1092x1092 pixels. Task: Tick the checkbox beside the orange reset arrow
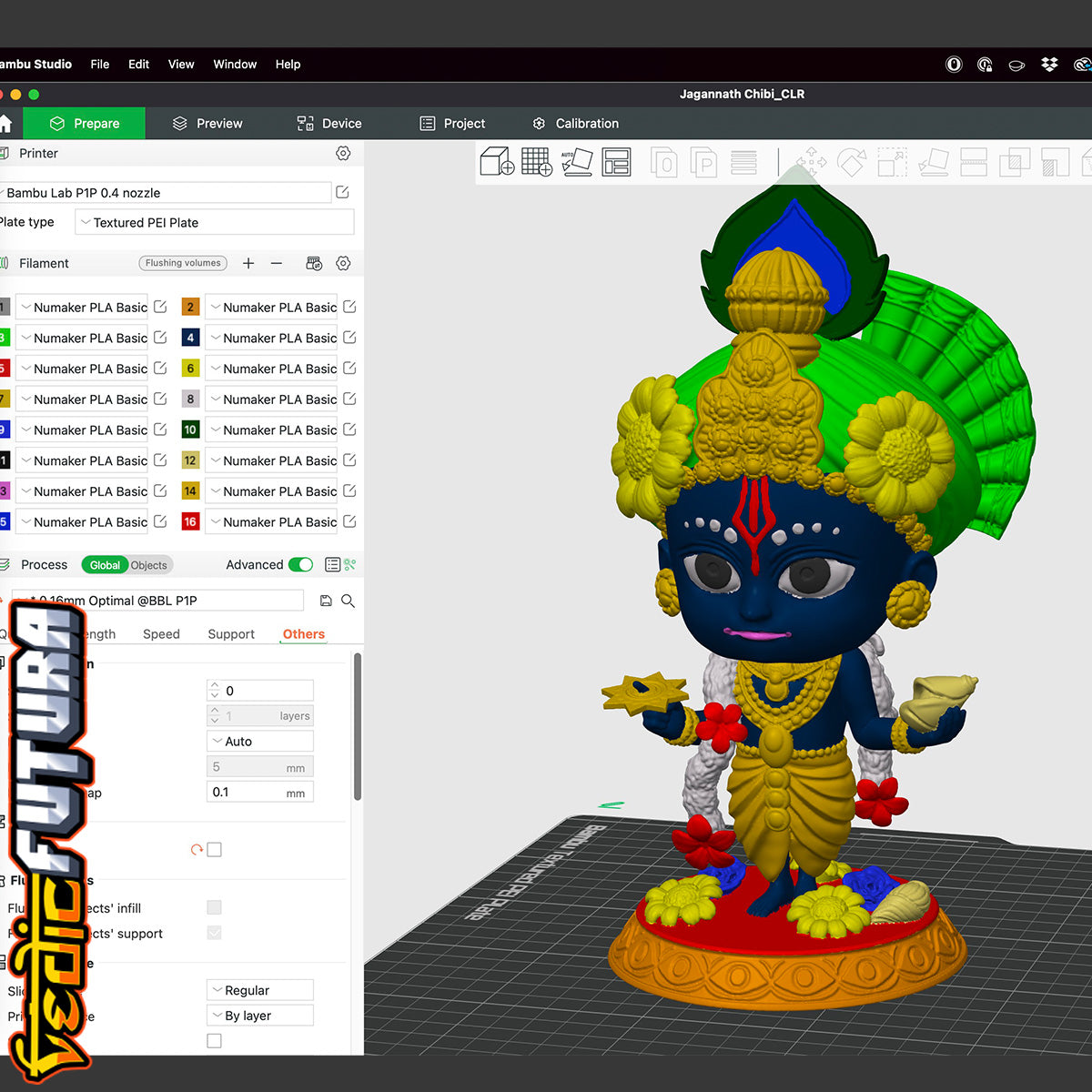[215, 850]
